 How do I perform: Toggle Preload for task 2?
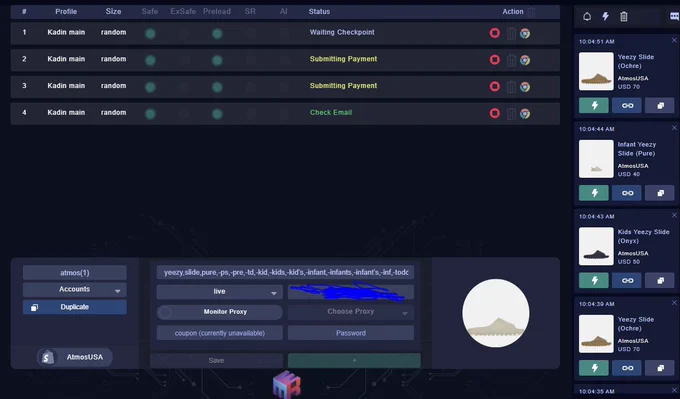point(217,60)
